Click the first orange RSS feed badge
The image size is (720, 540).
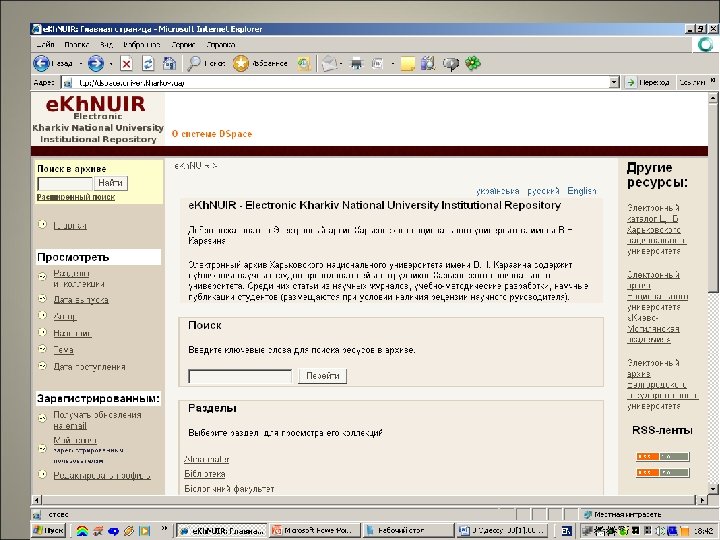point(663,456)
